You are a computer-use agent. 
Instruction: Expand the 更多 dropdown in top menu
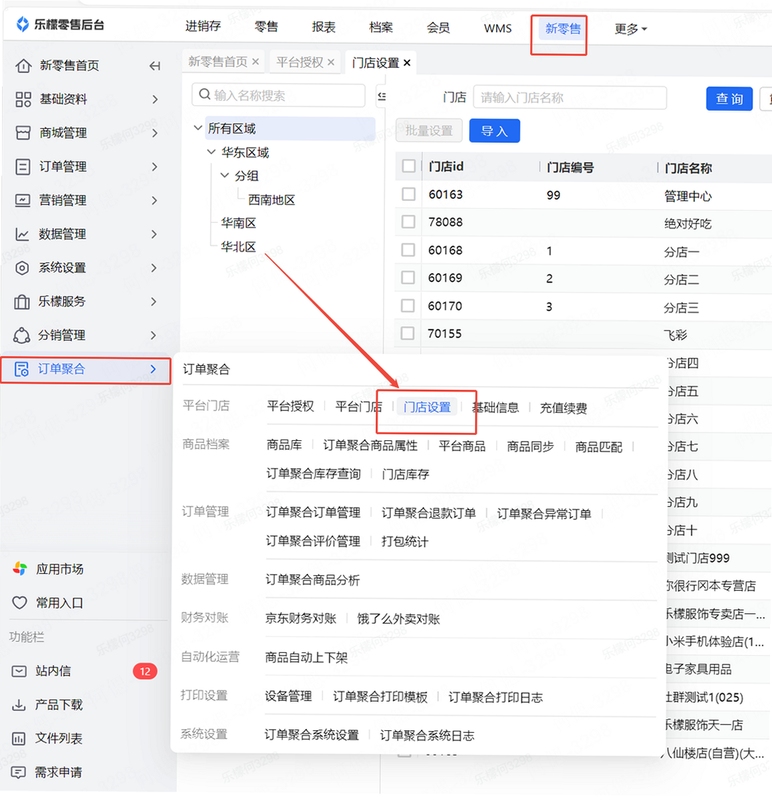pyautogui.click(x=631, y=29)
